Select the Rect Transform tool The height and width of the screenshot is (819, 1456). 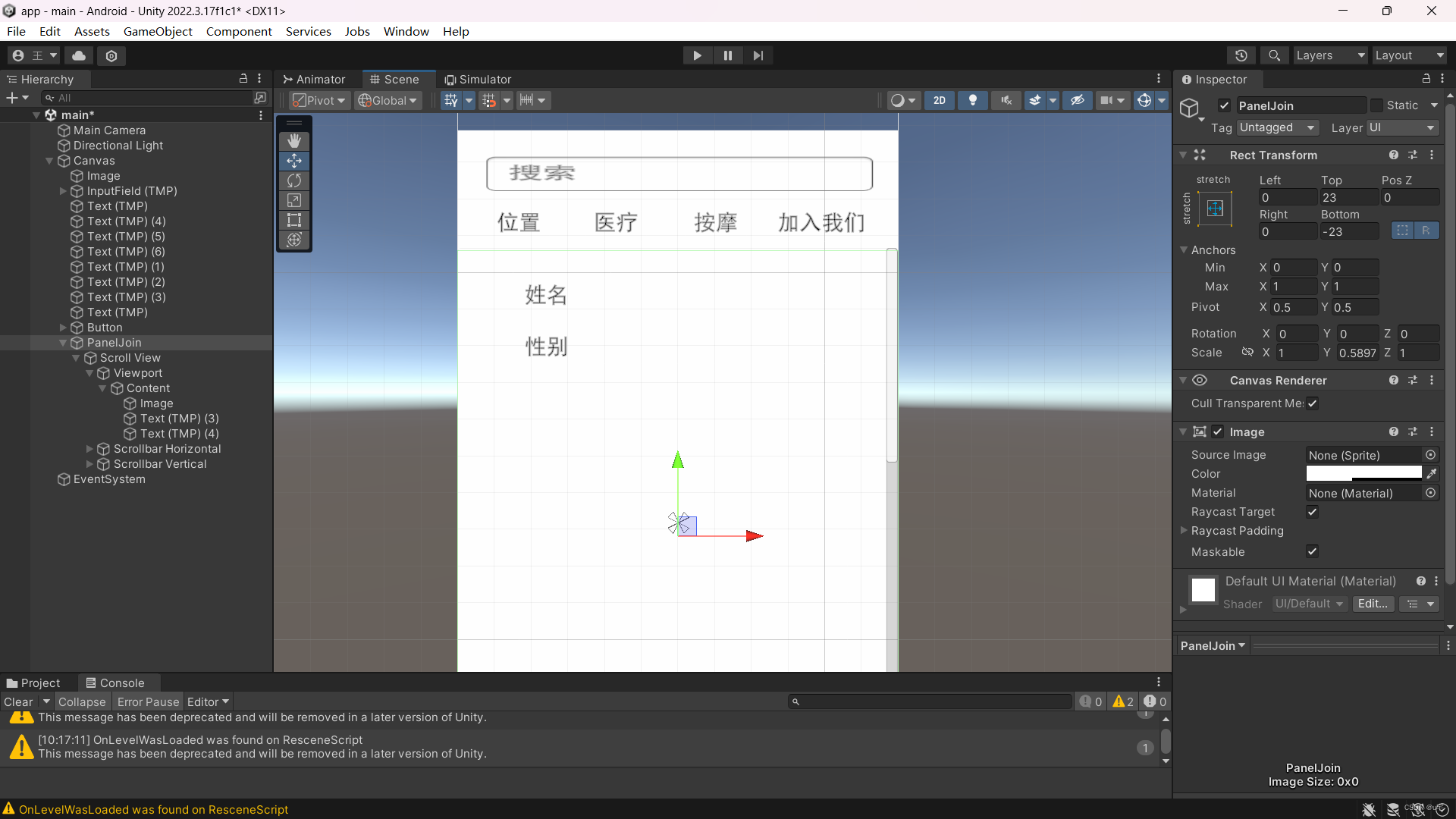tap(293, 220)
